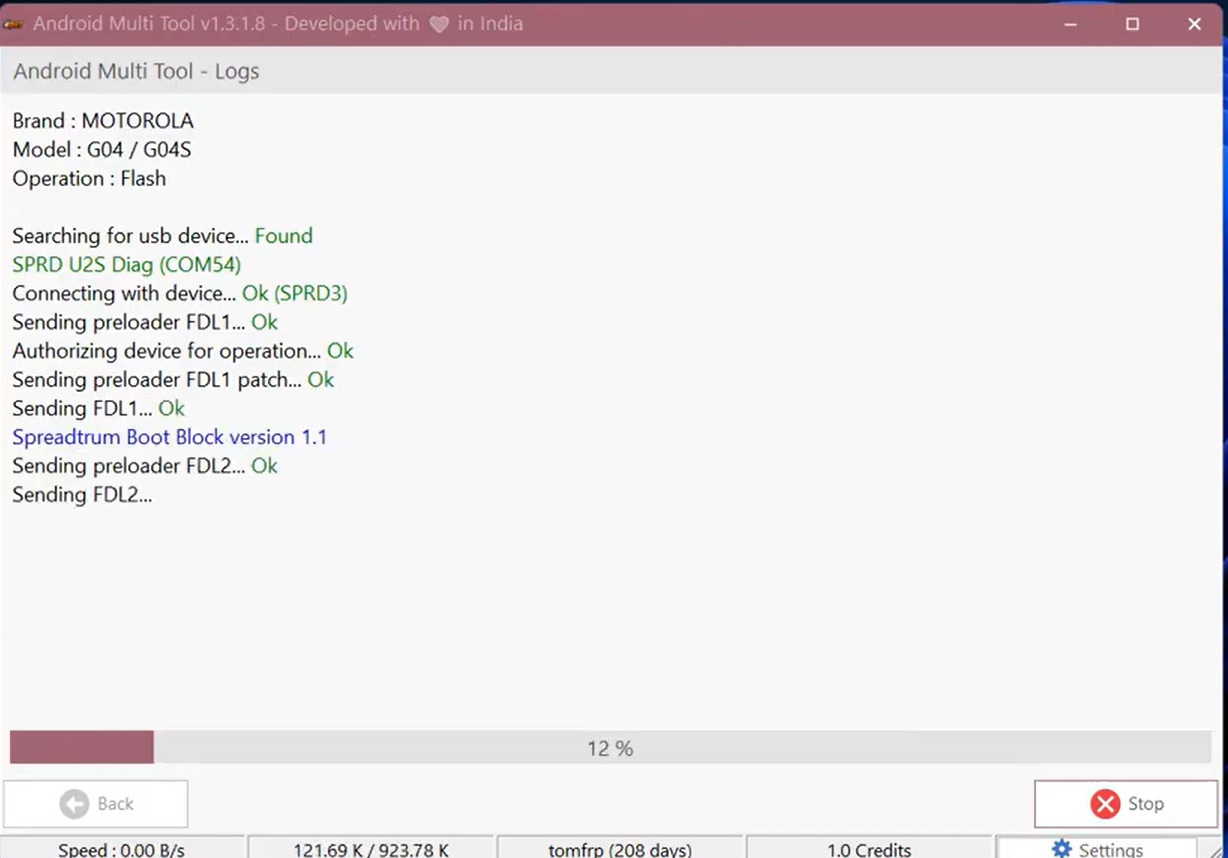Click the Android Multi Tool app icon in title bar
This screenshot has width=1228, height=858.
[x=13, y=24]
